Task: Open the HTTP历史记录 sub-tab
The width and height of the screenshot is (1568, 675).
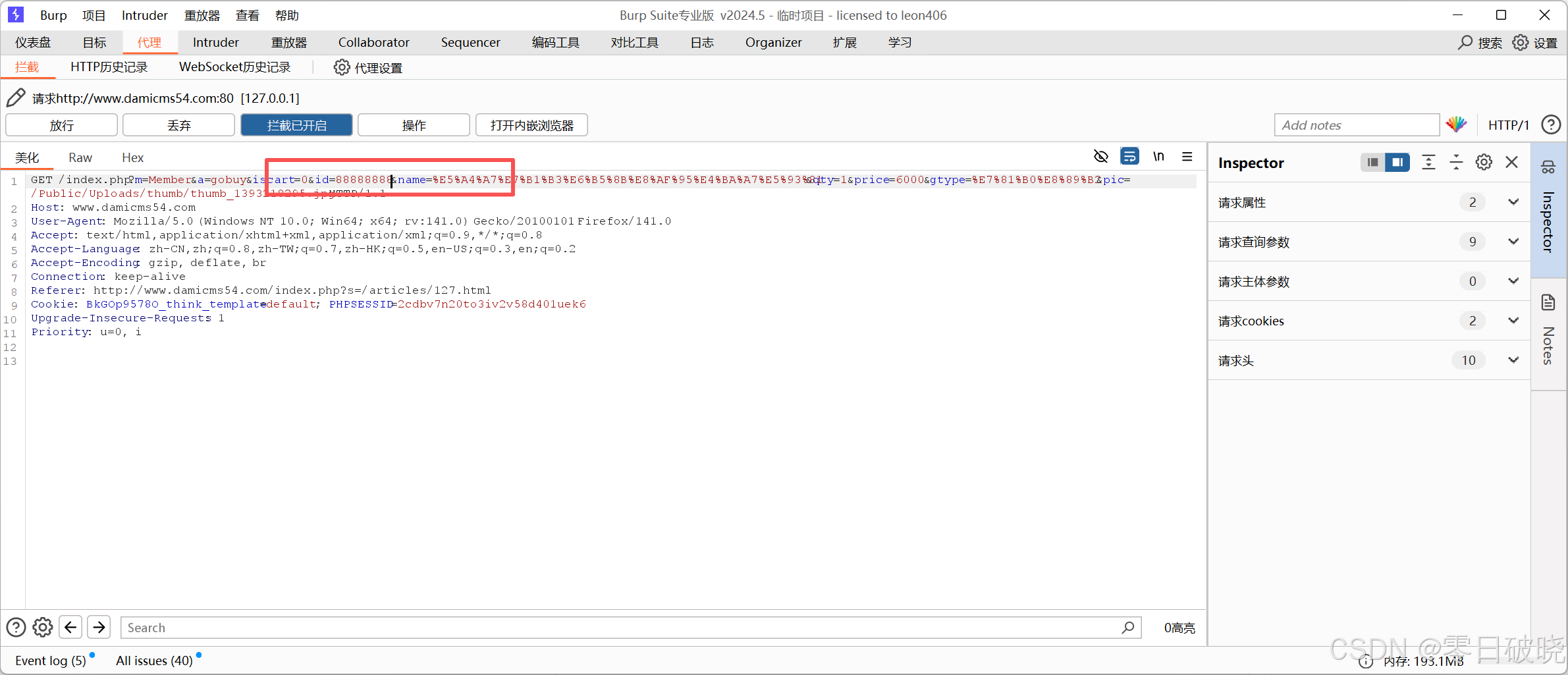Action: coord(109,67)
